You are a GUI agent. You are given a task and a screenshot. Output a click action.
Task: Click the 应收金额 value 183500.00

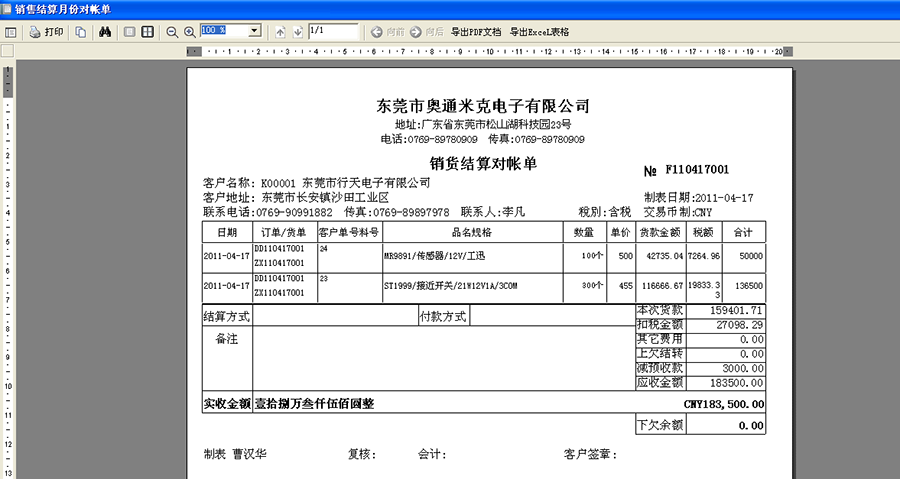click(736, 383)
